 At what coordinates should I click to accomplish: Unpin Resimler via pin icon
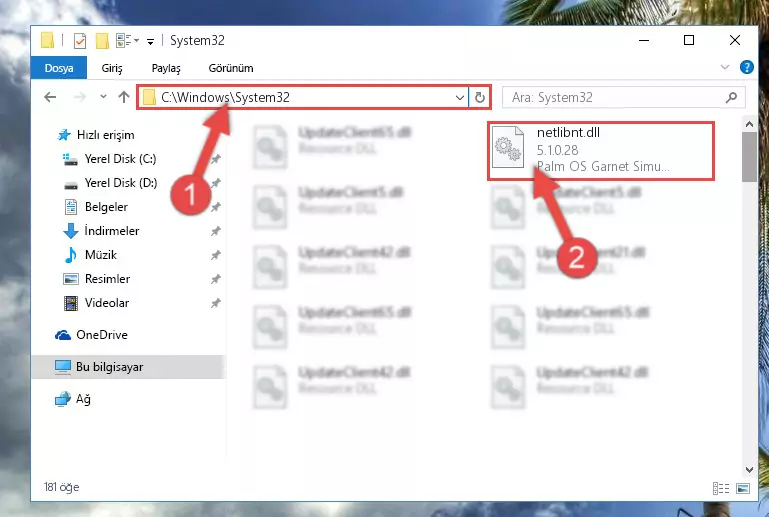tap(215, 279)
